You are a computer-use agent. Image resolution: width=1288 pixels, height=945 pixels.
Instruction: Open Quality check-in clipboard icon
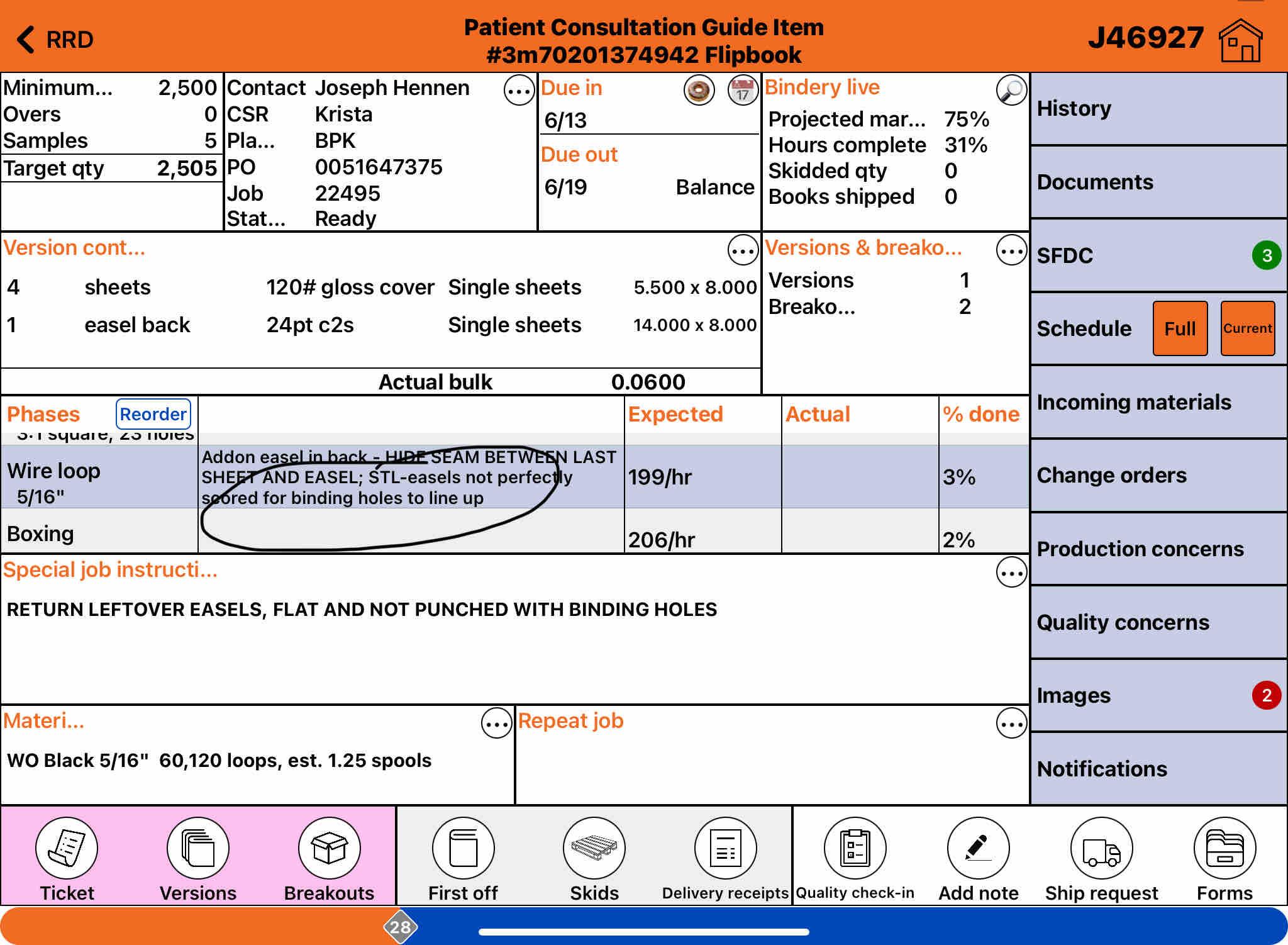(855, 848)
